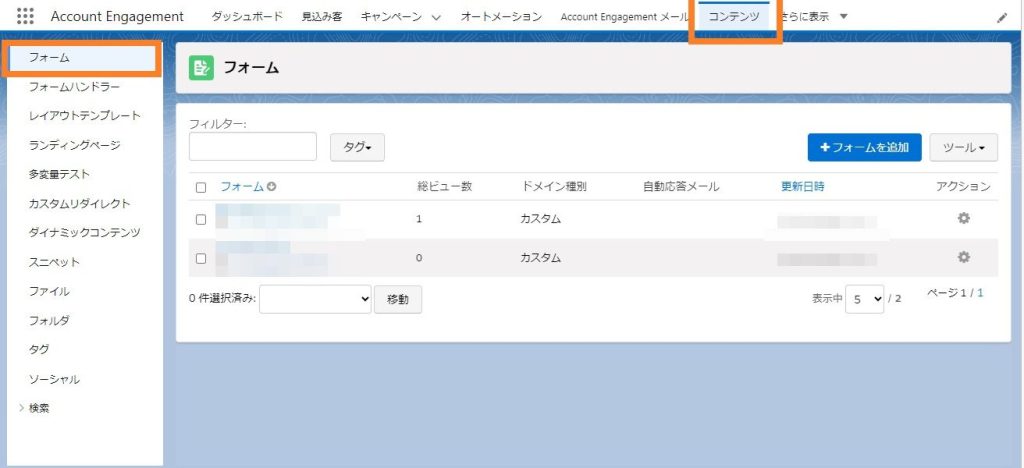1024x468 pixels.
Task: Open タグ in the sidebar
Action: pos(39,349)
